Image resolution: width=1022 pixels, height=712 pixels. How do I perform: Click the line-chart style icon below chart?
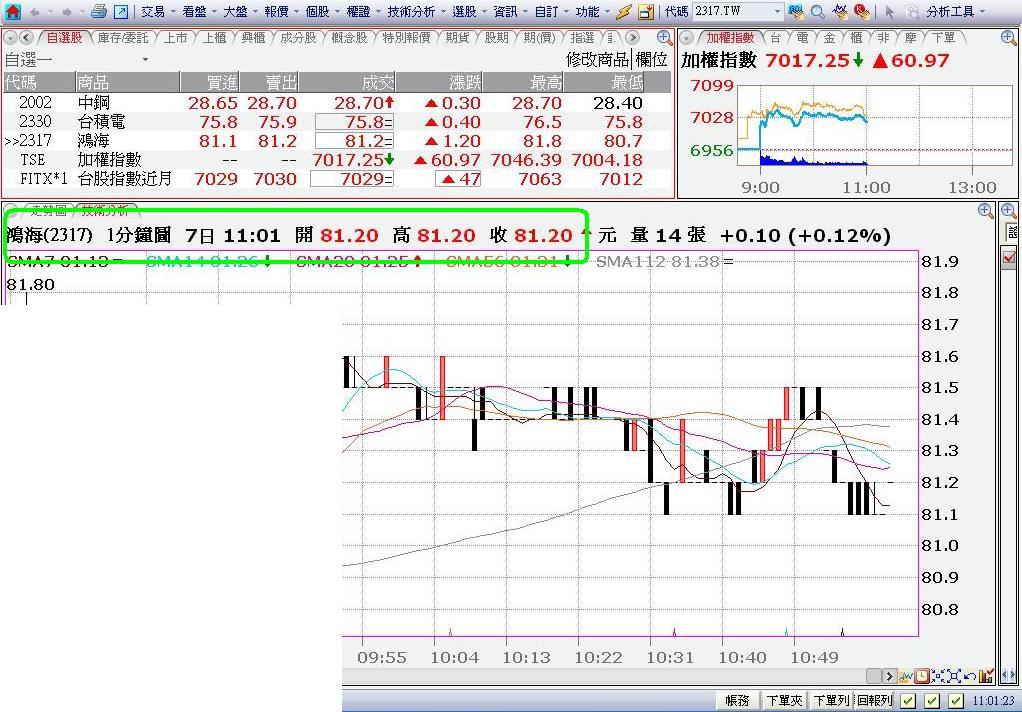pyautogui.click(x=906, y=676)
